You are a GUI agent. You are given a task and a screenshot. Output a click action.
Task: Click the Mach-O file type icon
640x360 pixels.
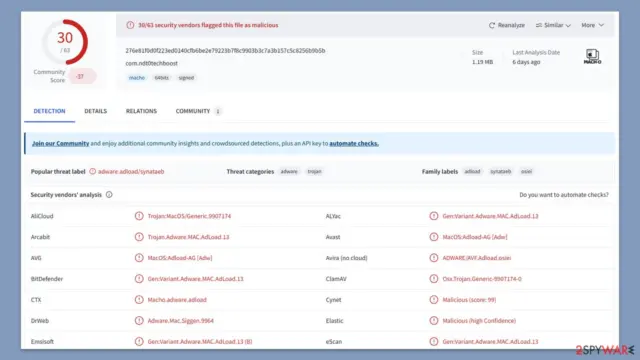pyautogui.click(x=592, y=56)
